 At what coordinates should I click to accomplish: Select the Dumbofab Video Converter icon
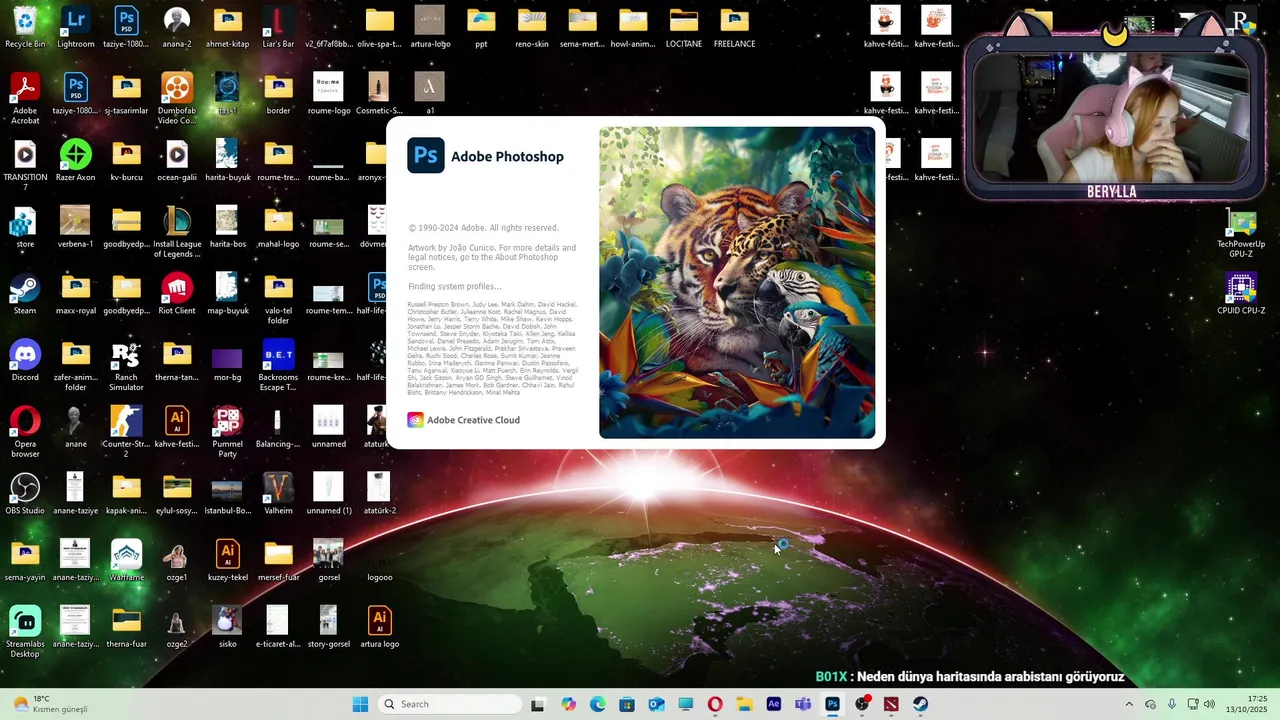[177, 99]
